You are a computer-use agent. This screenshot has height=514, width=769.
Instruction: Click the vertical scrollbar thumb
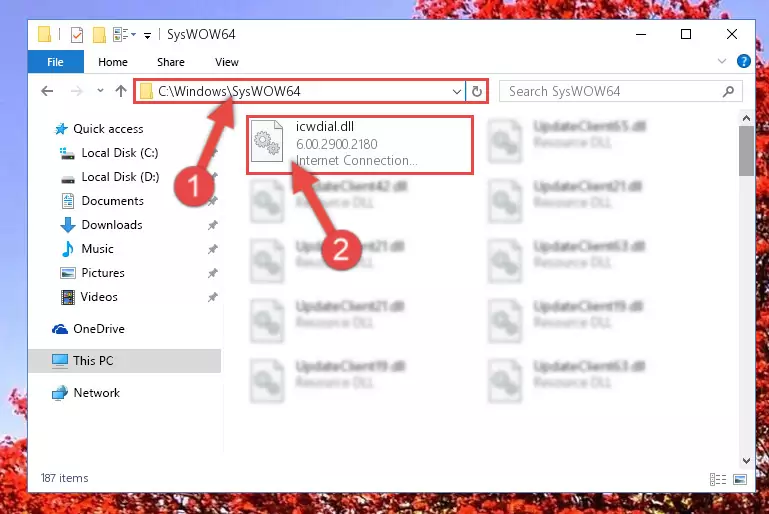click(x=746, y=151)
